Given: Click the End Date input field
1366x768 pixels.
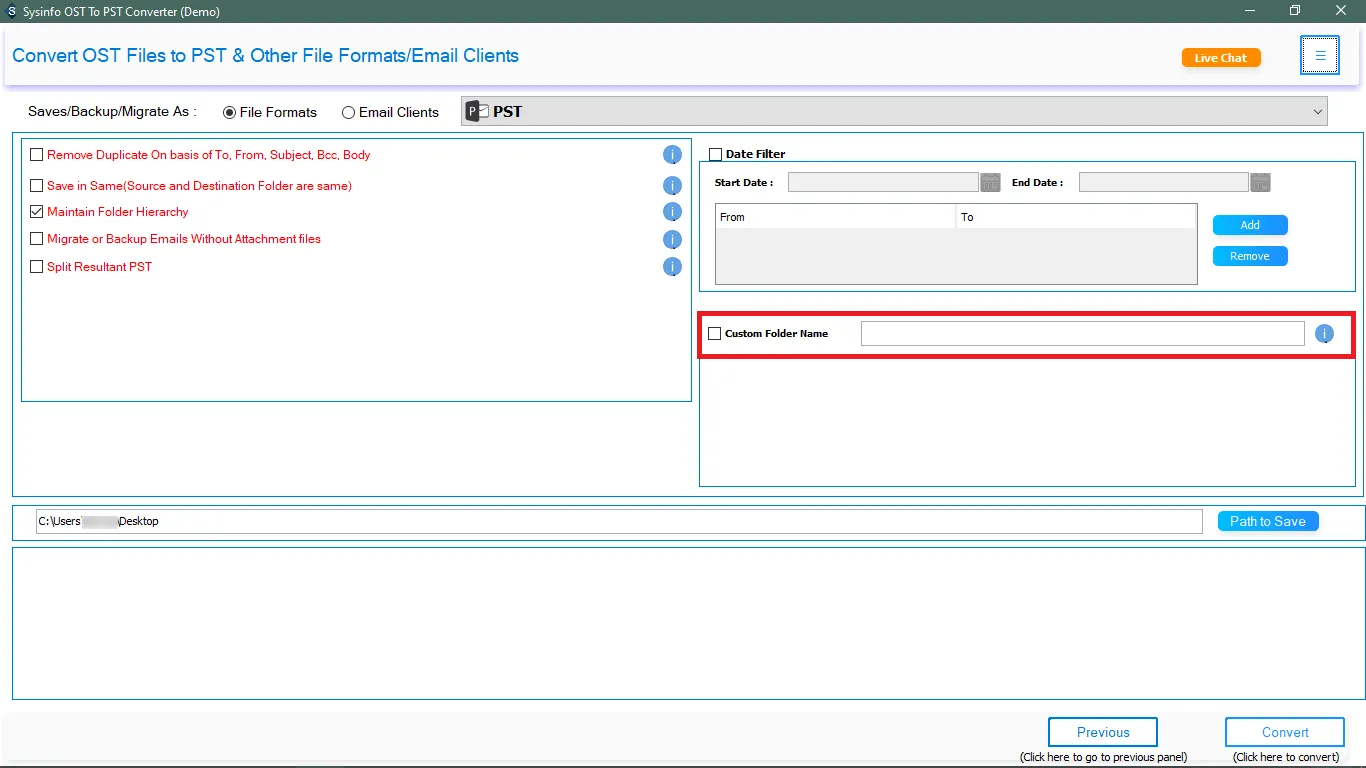Looking at the screenshot, I should [x=1164, y=182].
